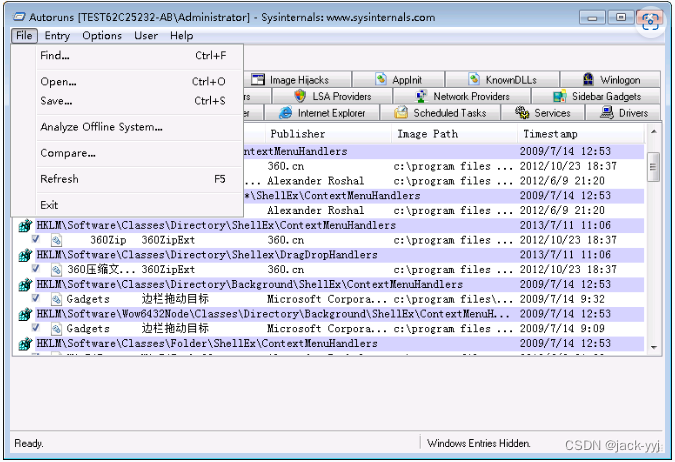Click KnownDLLs tab icon
This screenshot has height=462, width=675.
(474, 79)
